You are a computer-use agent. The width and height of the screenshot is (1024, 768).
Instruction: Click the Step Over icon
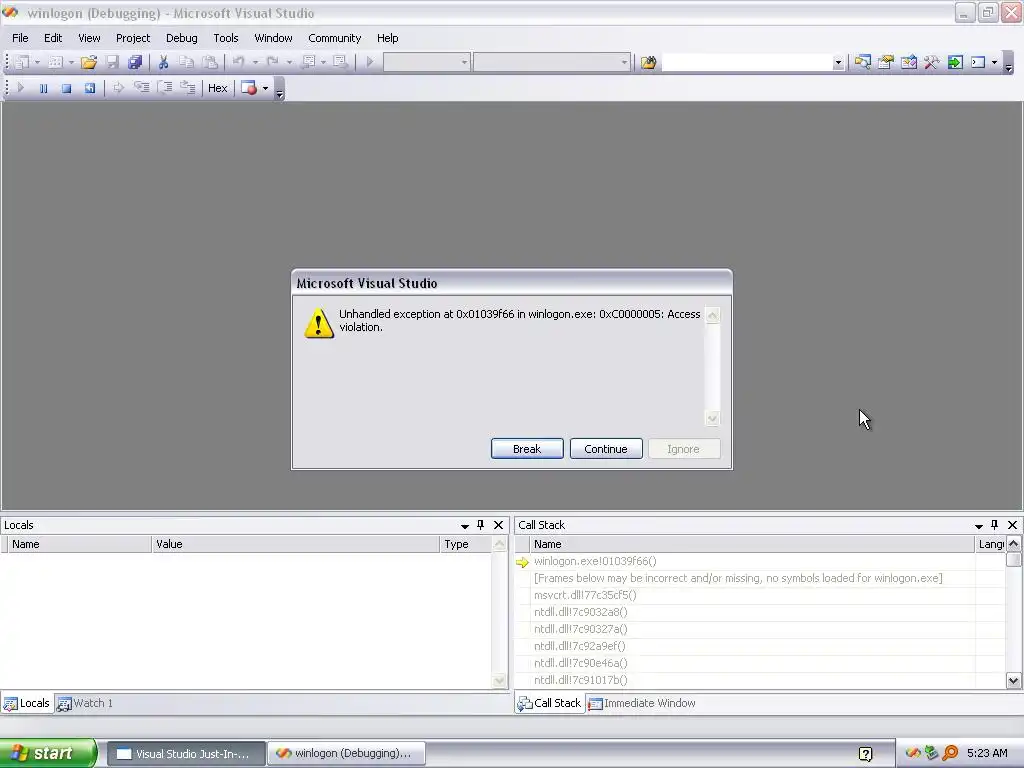[x=165, y=88]
